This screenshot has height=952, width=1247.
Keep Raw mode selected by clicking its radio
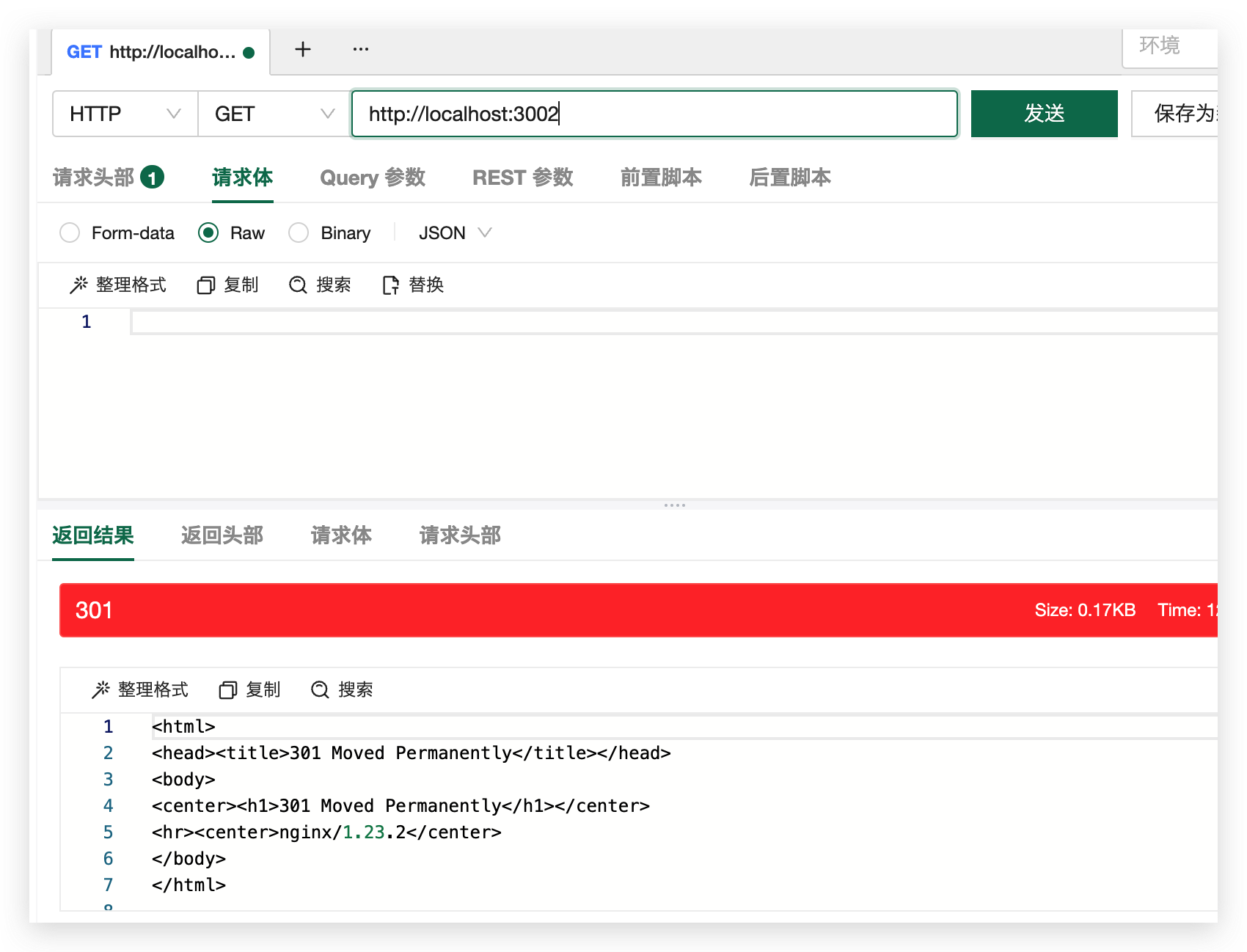coord(210,232)
